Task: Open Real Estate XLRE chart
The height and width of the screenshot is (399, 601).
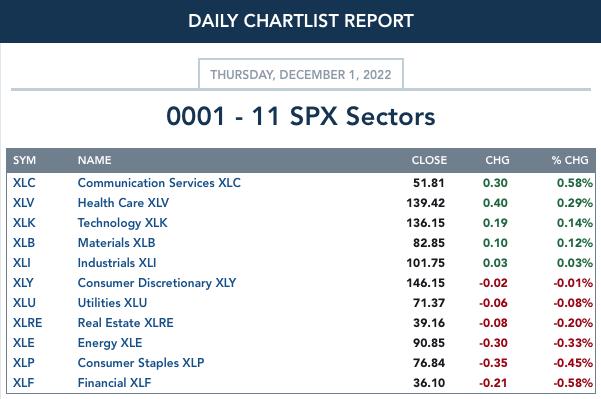Action: (126, 323)
